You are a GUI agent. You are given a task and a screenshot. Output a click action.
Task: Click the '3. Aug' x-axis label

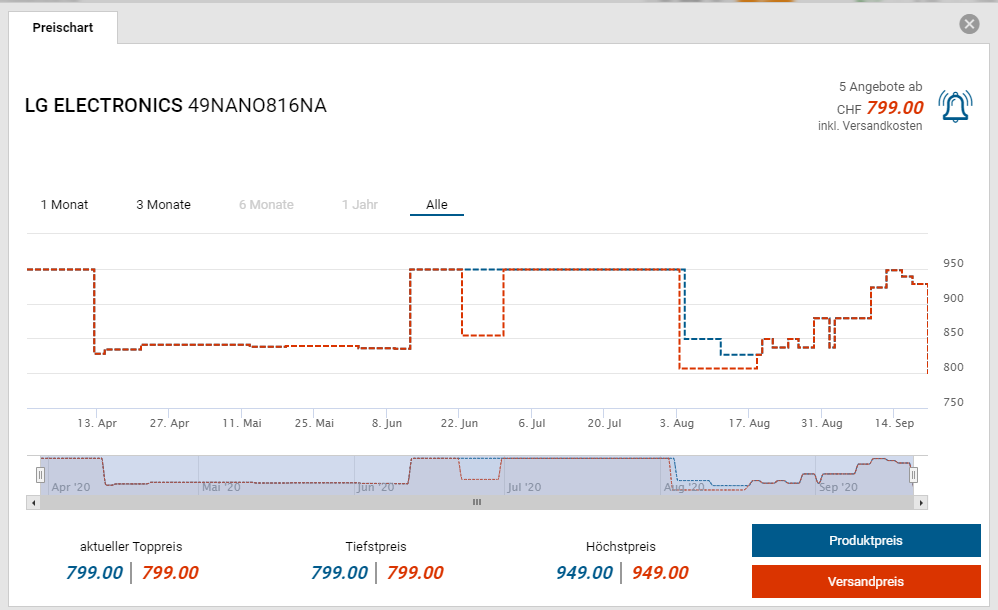677,423
